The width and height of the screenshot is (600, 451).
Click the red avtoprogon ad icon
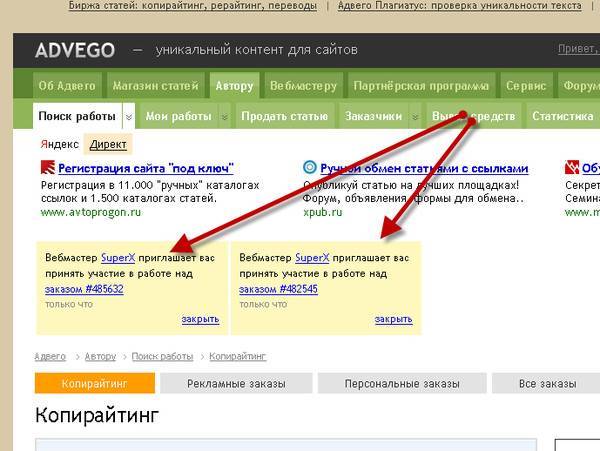pyautogui.click(x=48, y=168)
